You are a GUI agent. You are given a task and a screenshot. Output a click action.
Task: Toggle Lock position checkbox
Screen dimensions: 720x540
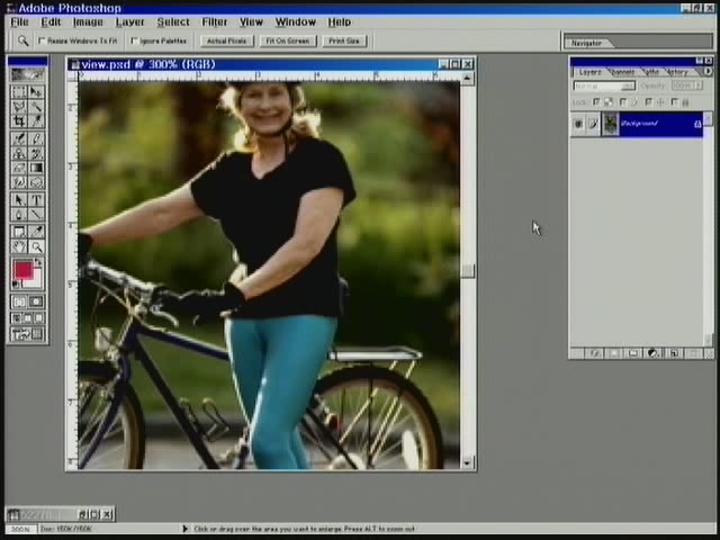(648, 102)
